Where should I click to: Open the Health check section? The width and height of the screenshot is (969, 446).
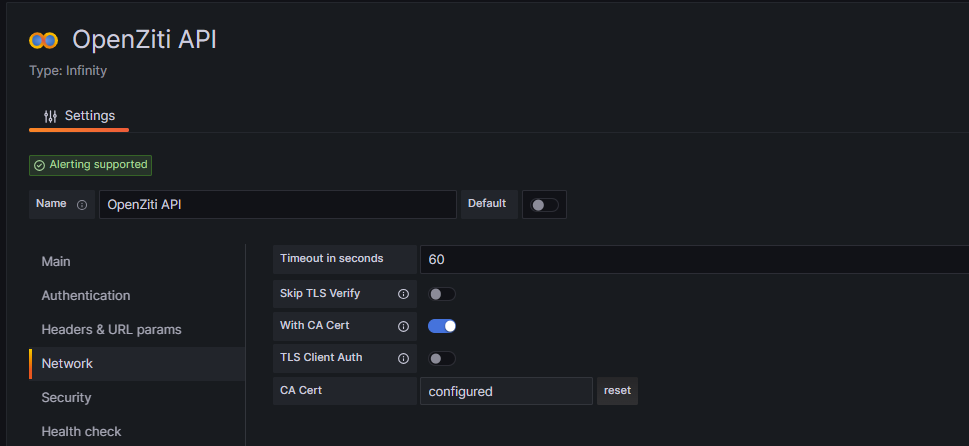pos(81,431)
